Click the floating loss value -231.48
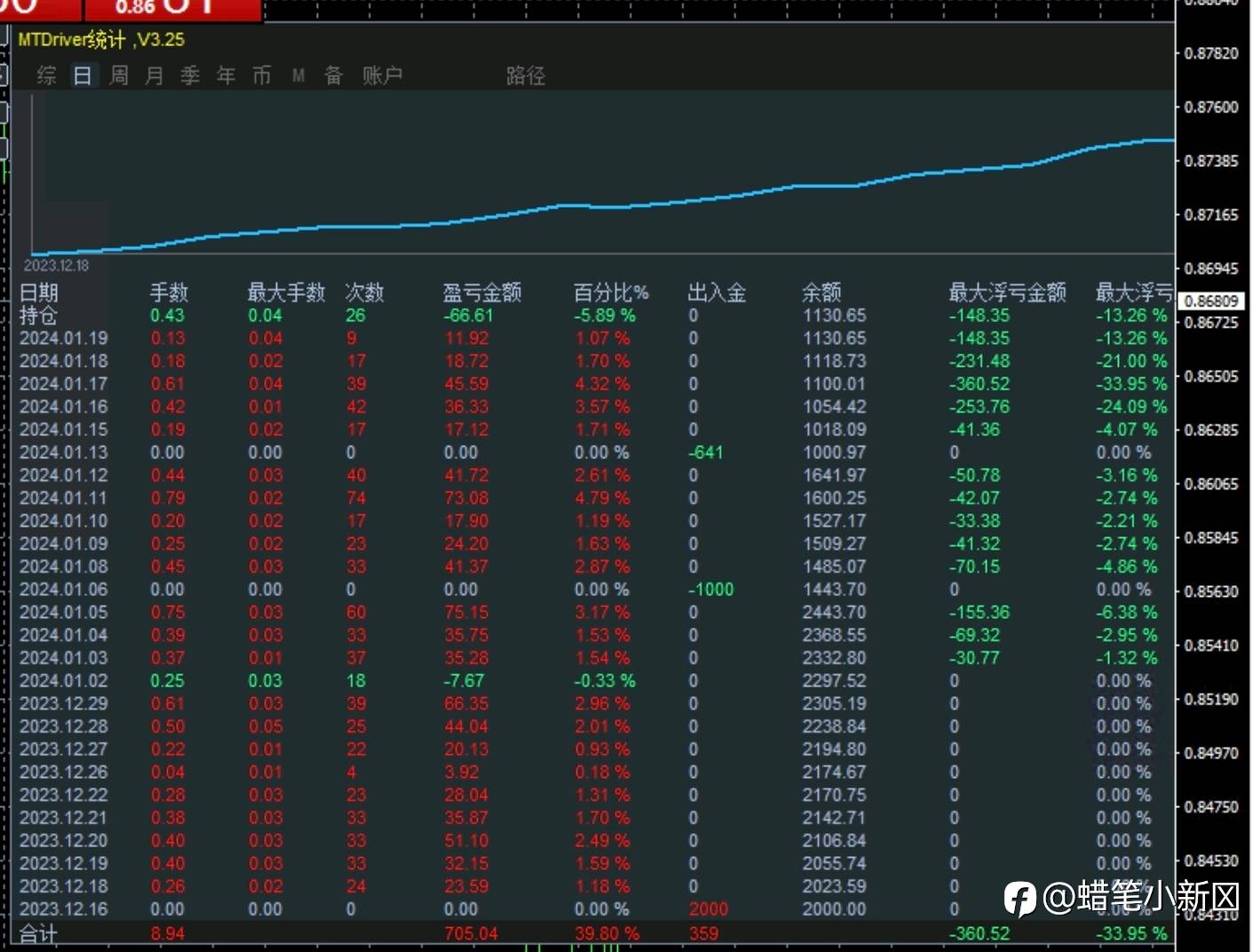Image resolution: width=1253 pixels, height=952 pixels. pos(979,361)
